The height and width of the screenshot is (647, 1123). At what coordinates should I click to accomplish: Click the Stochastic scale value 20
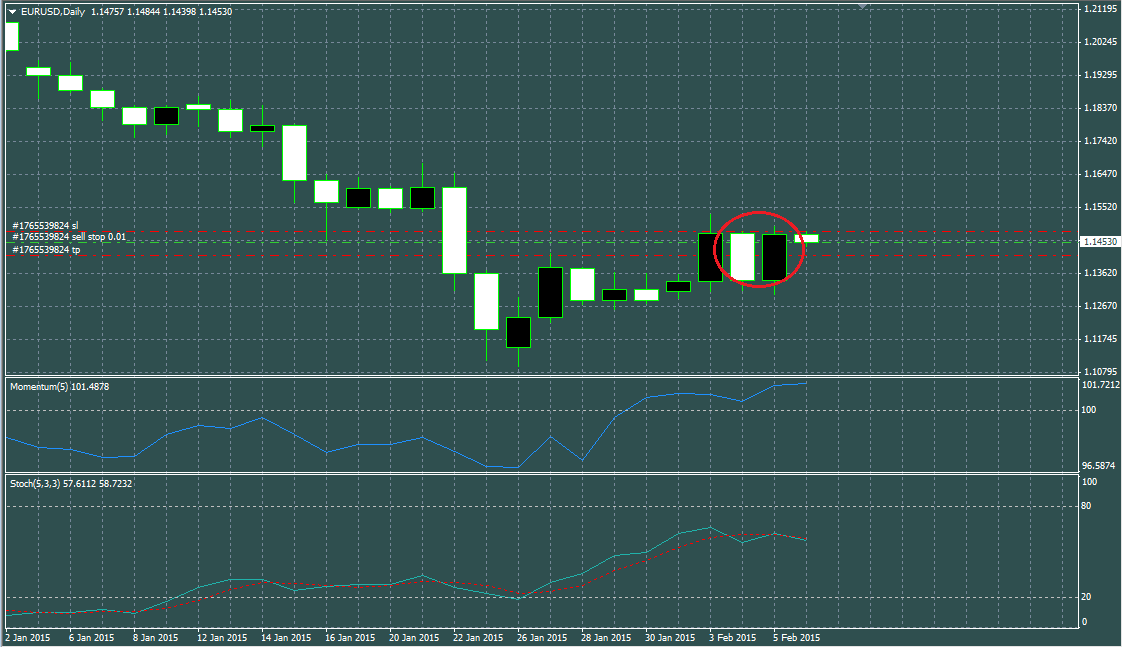click(1086, 596)
